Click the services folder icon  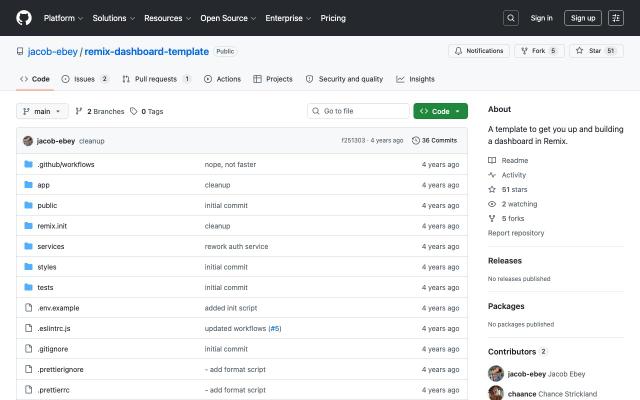(x=28, y=246)
